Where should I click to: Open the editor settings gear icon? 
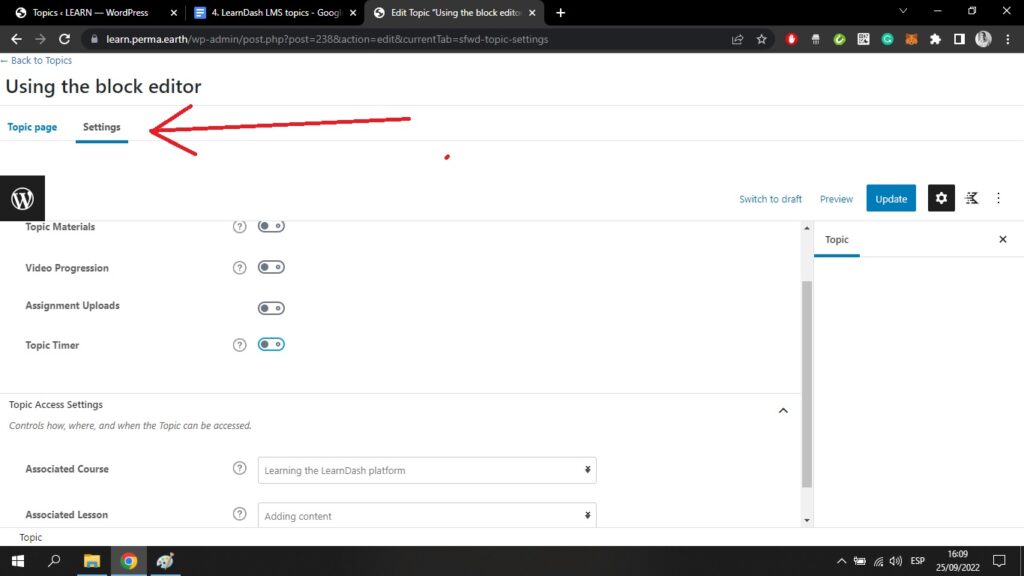[940, 198]
